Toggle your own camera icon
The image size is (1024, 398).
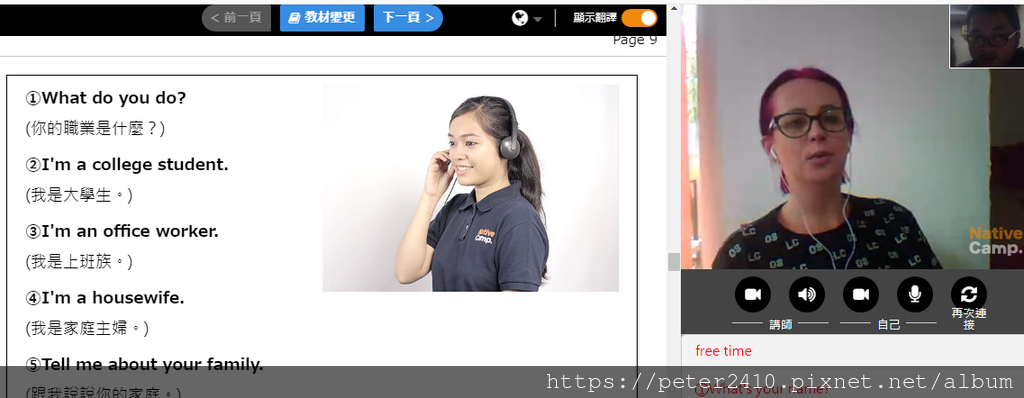(861, 295)
